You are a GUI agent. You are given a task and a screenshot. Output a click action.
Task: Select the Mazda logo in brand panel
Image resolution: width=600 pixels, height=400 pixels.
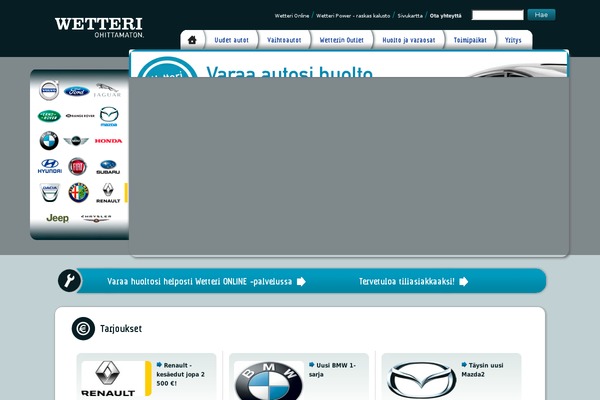(109, 116)
